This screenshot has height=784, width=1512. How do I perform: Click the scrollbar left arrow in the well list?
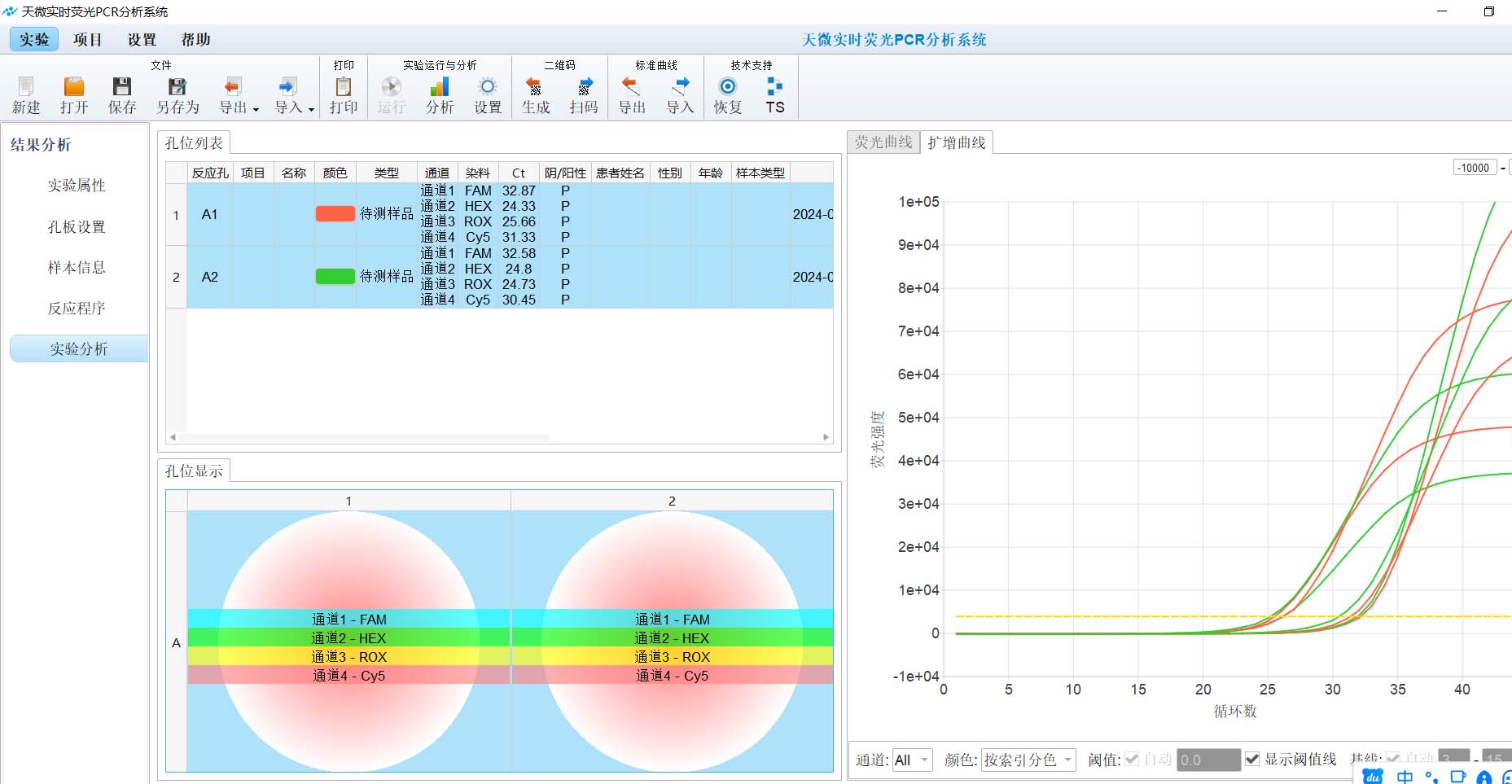[173, 437]
